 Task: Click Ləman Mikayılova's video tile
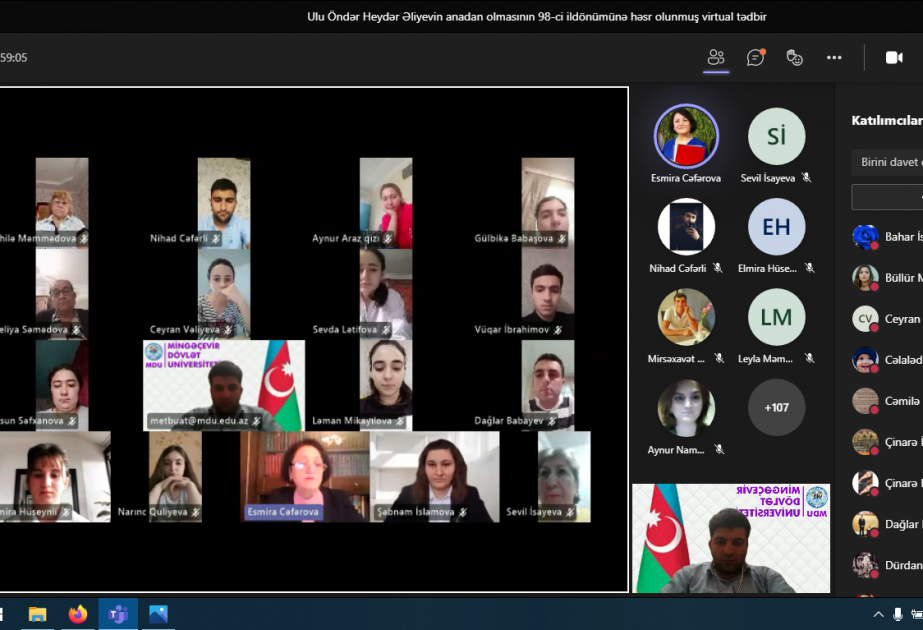(386, 385)
